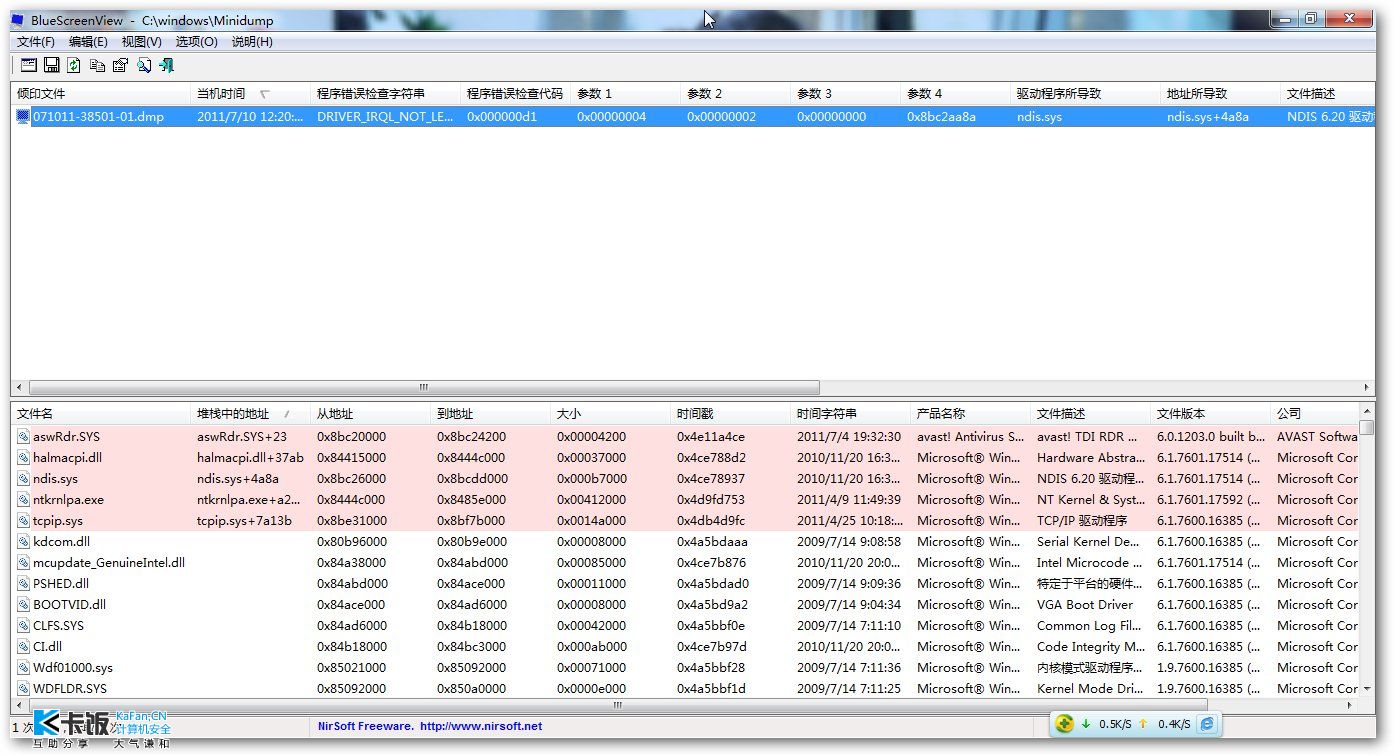Click the Save floppy disk icon
Viewport: 1394px width, 756px height.
pos(51,65)
